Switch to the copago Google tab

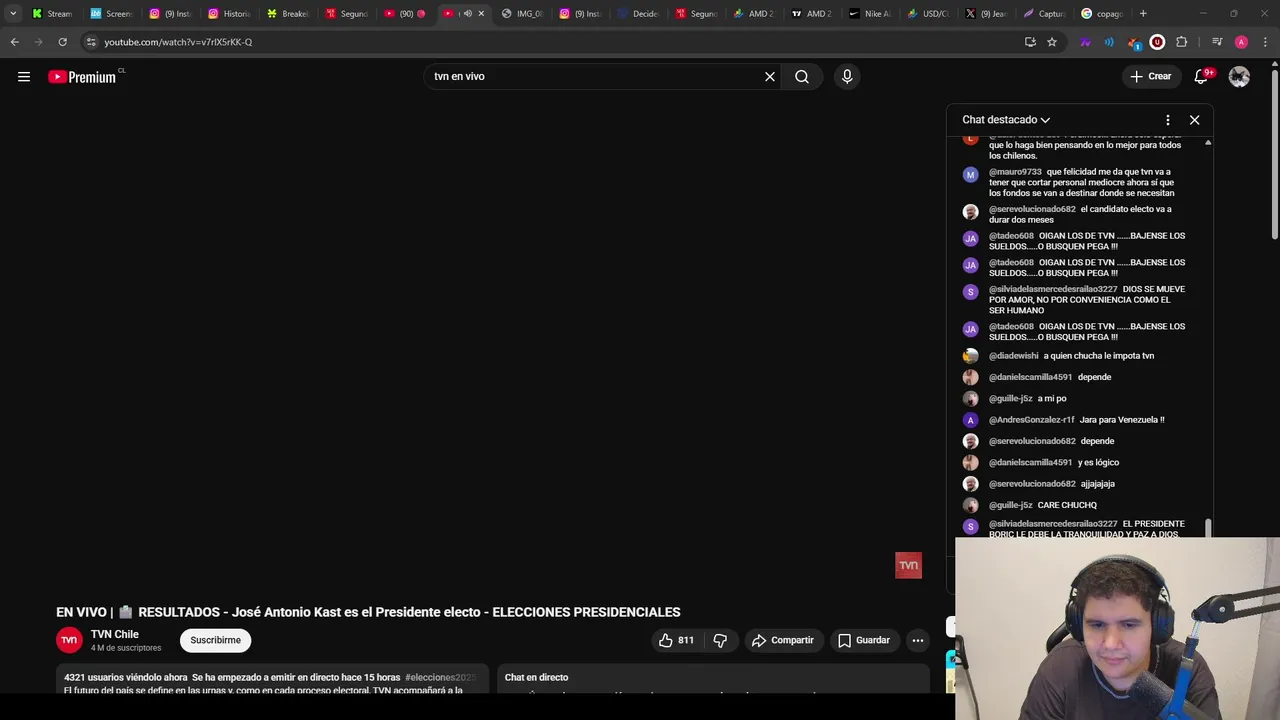pyautogui.click(x=1102, y=14)
